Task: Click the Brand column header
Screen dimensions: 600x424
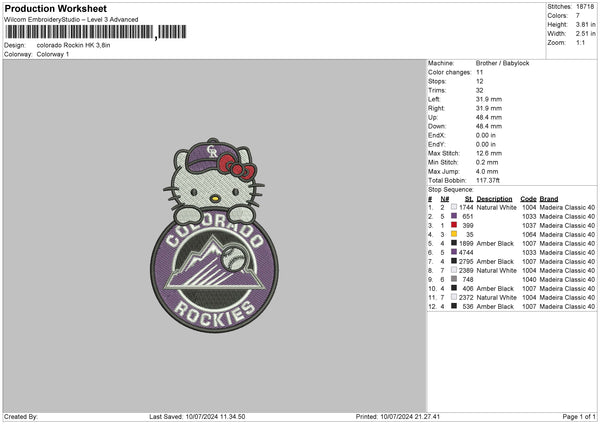Action: tap(549, 199)
